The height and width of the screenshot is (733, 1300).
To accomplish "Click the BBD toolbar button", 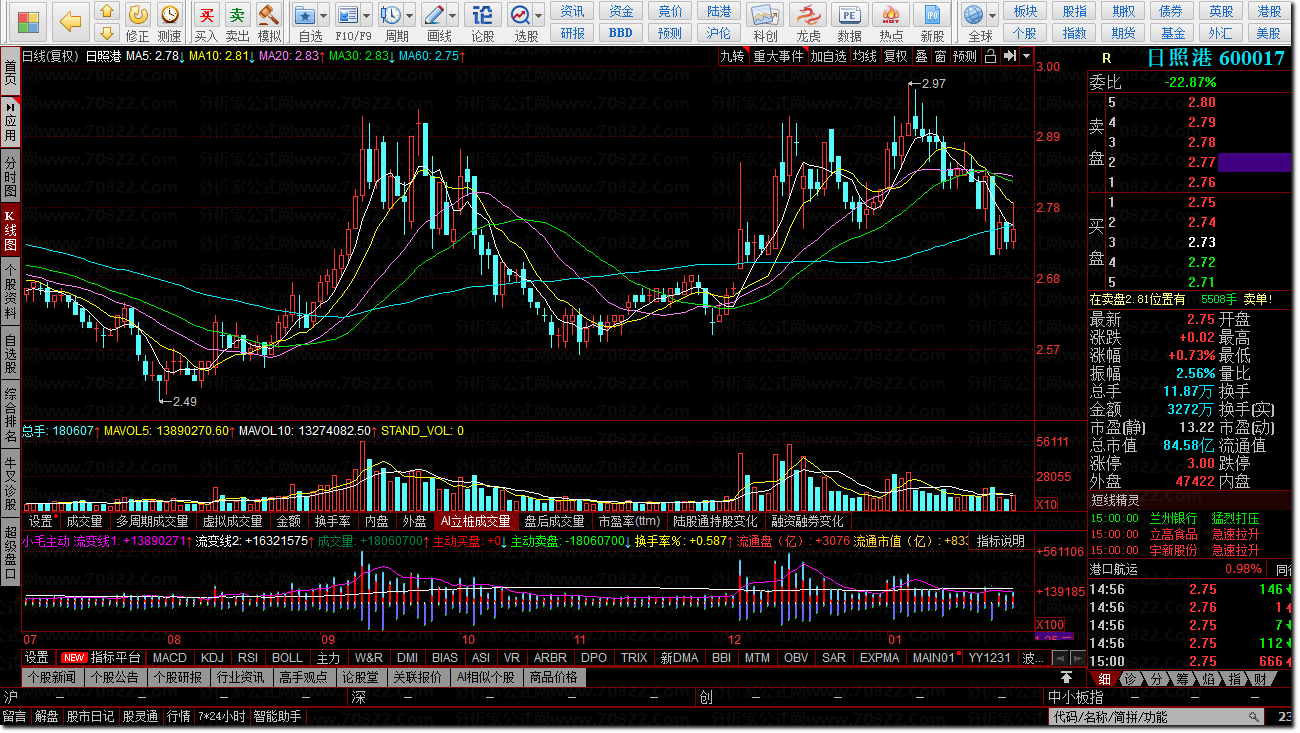I will pos(621,32).
